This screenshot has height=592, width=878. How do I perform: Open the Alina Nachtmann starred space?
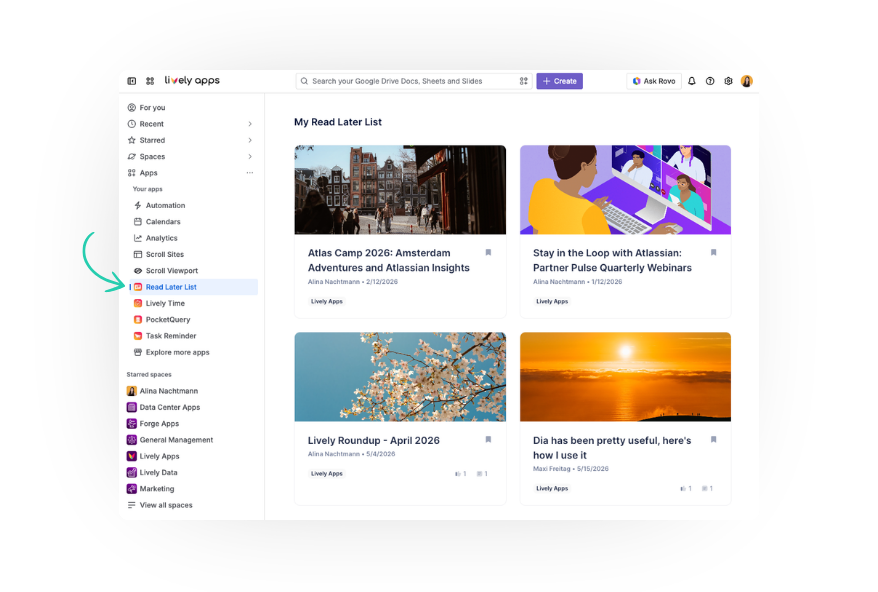169,391
